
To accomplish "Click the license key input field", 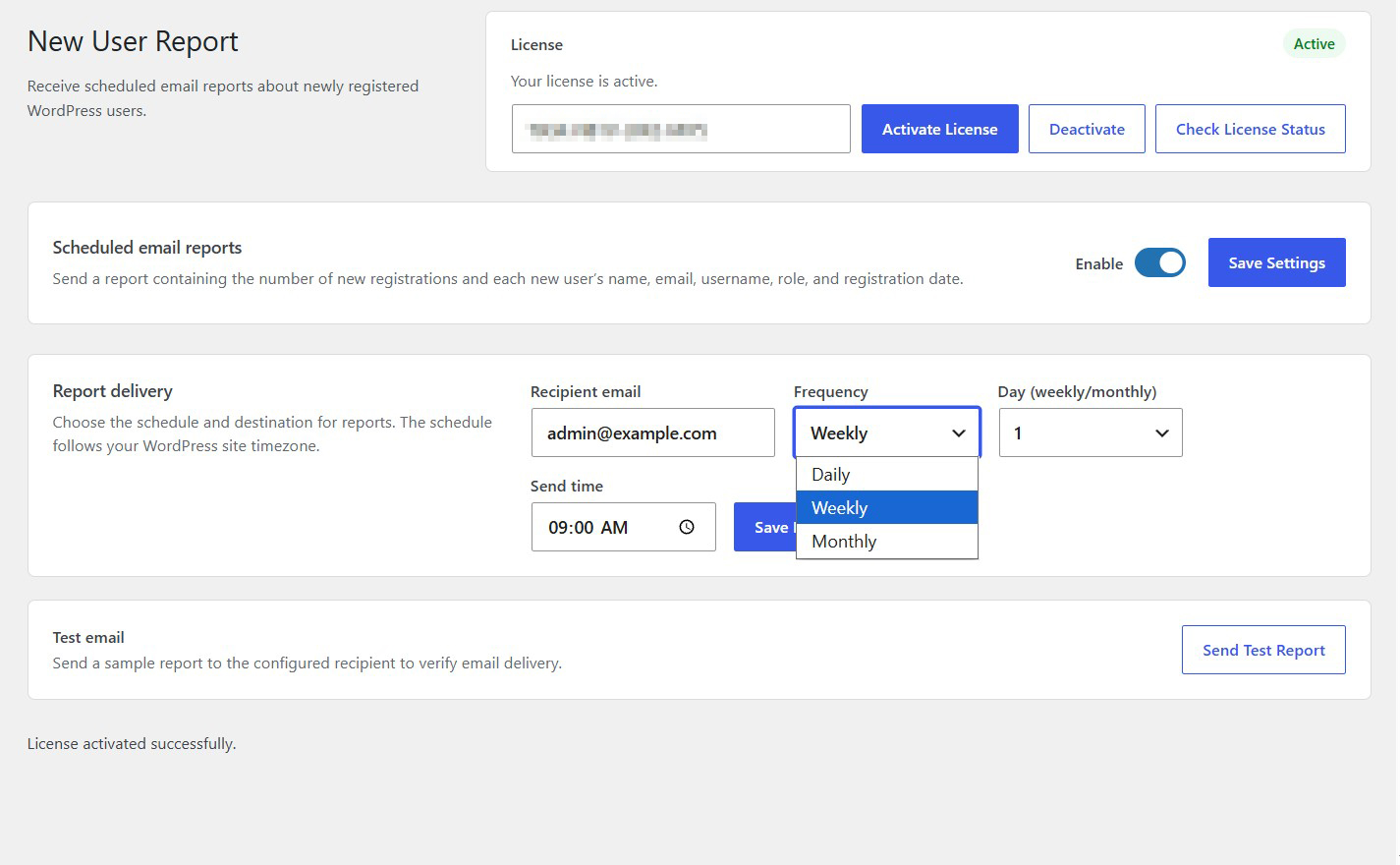I will (x=681, y=129).
